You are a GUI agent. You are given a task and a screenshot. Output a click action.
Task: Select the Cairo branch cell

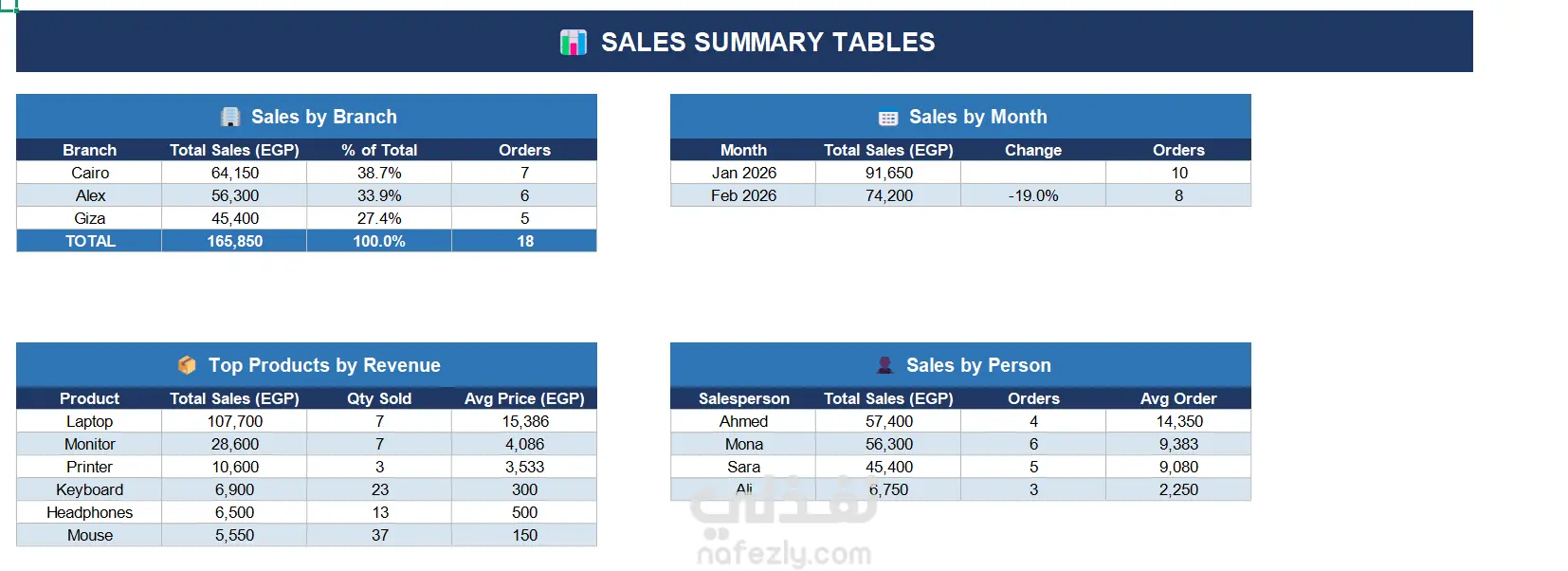click(90, 173)
